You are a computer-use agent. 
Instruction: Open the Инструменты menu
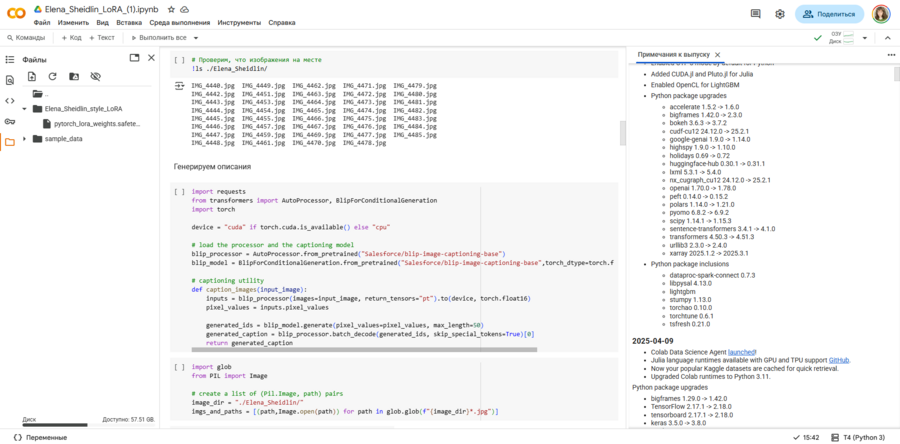coord(239,22)
